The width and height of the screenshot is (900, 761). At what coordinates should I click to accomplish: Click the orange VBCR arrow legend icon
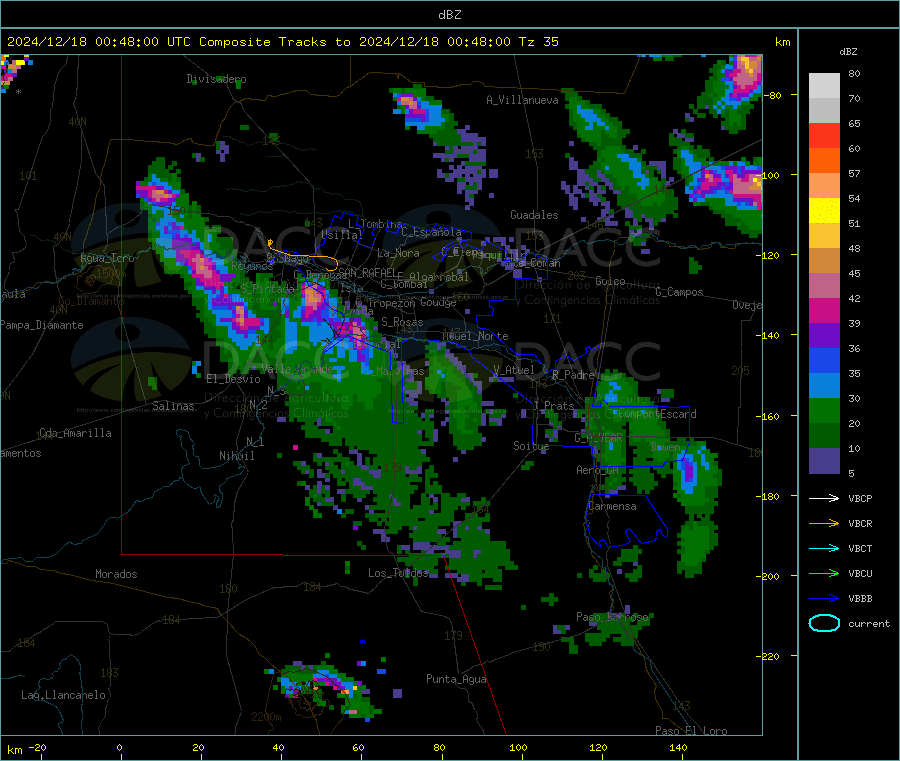coord(824,523)
